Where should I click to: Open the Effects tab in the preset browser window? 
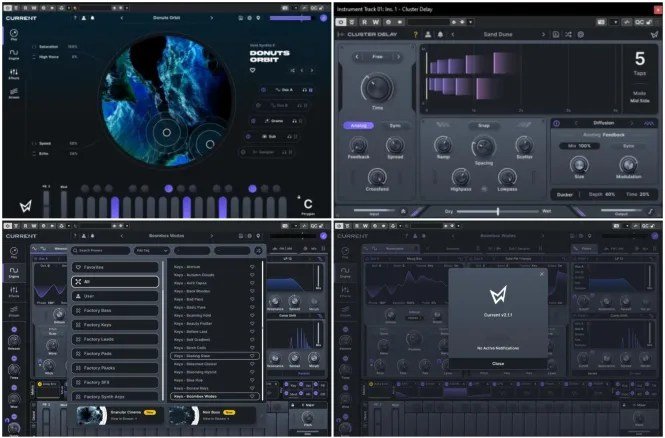[15, 291]
